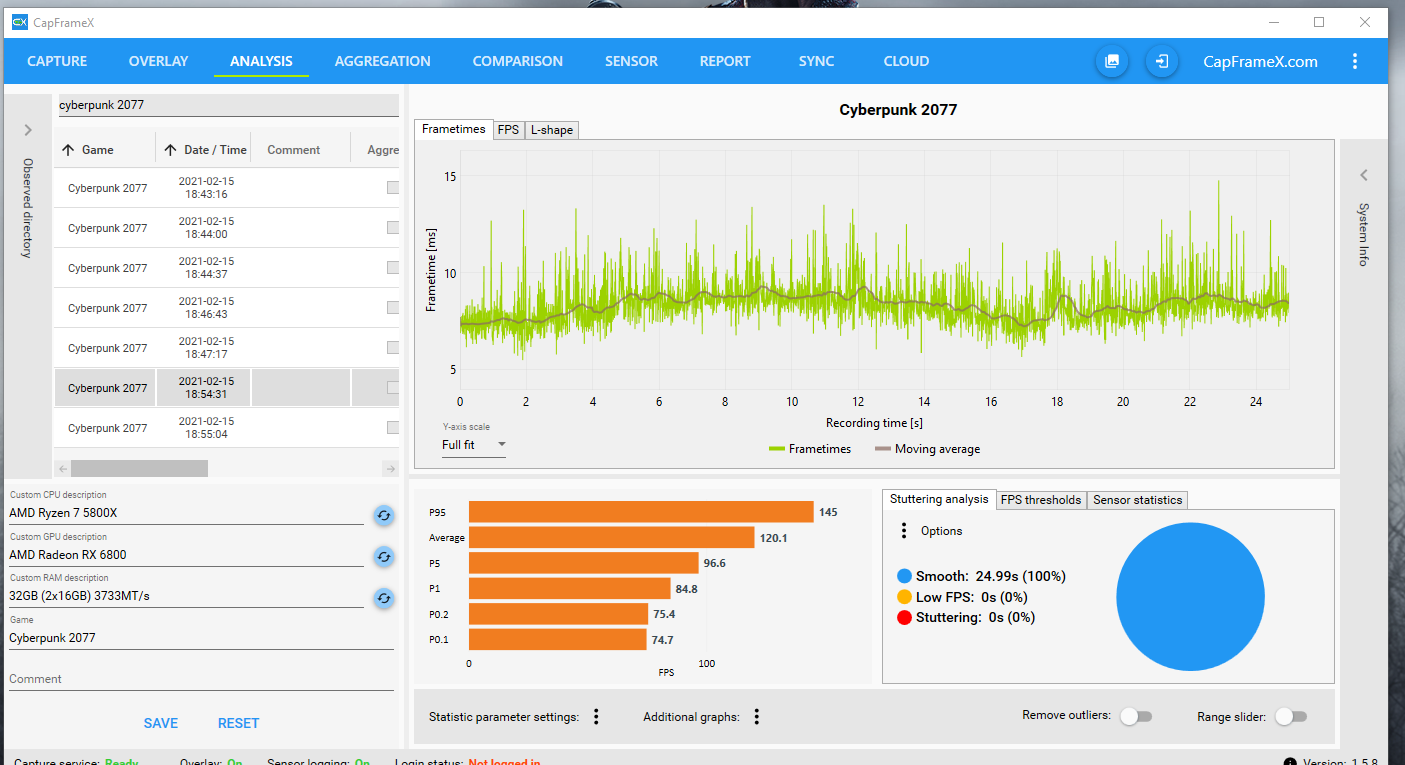This screenshot has height=765, width=1405.
Task: Toggle the Moving average legend entry
Action: point(927,449)
